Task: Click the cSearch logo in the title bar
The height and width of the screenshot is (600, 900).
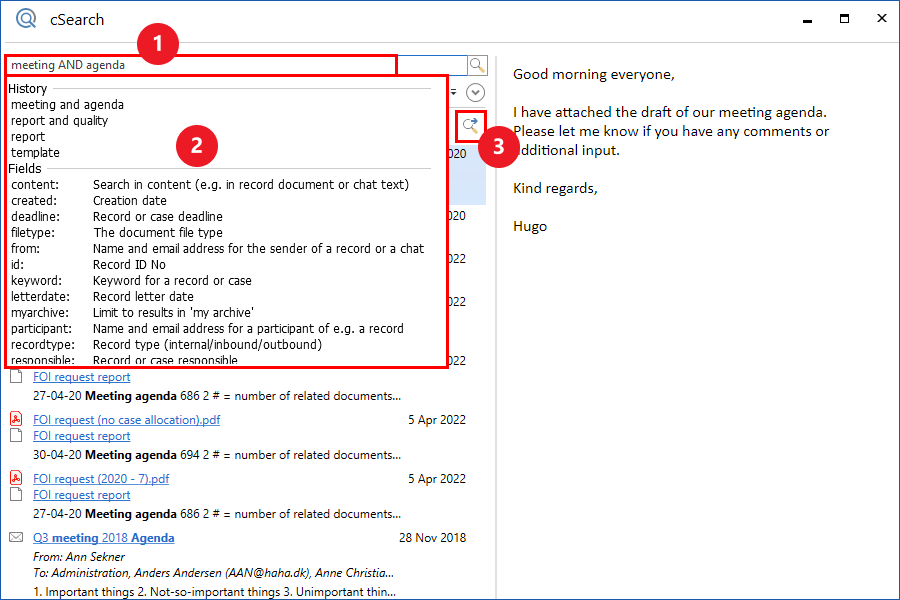Action: [26, 19]
